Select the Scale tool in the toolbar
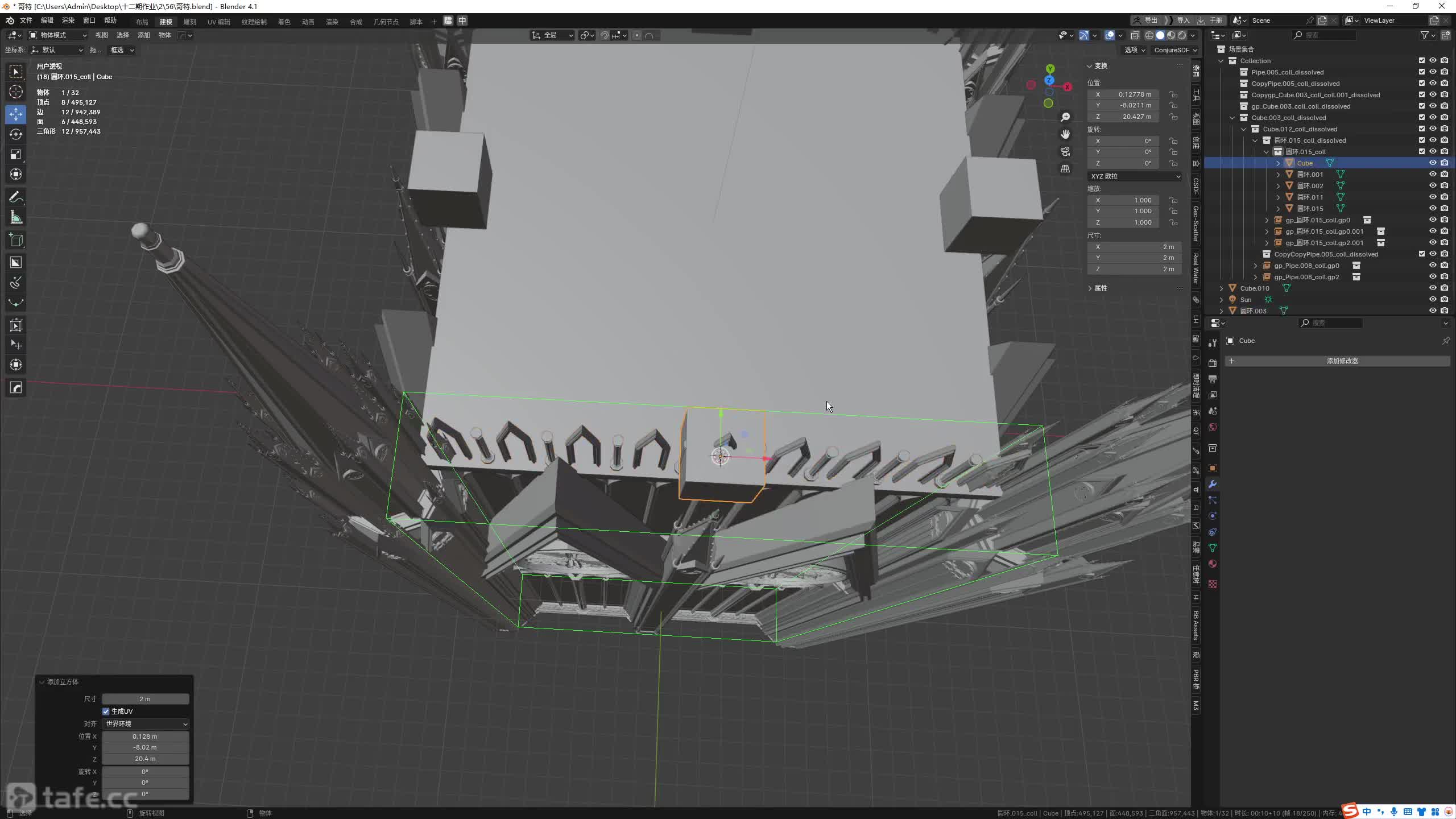Viewport: 1456px width, 819px height. coord(16,154)
